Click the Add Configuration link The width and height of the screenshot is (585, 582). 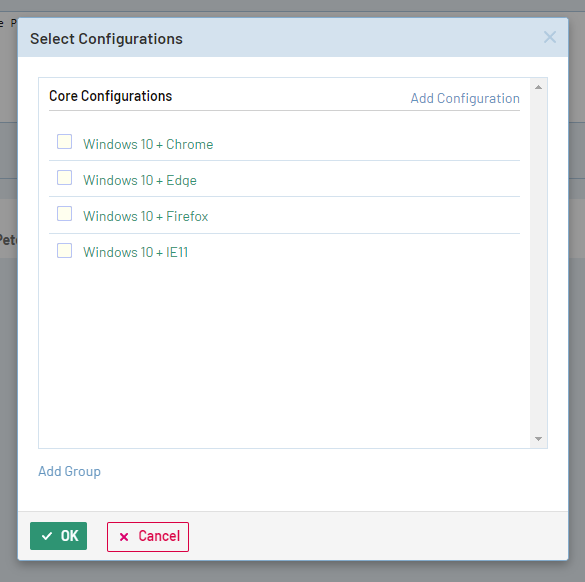[x=465, y=98]
